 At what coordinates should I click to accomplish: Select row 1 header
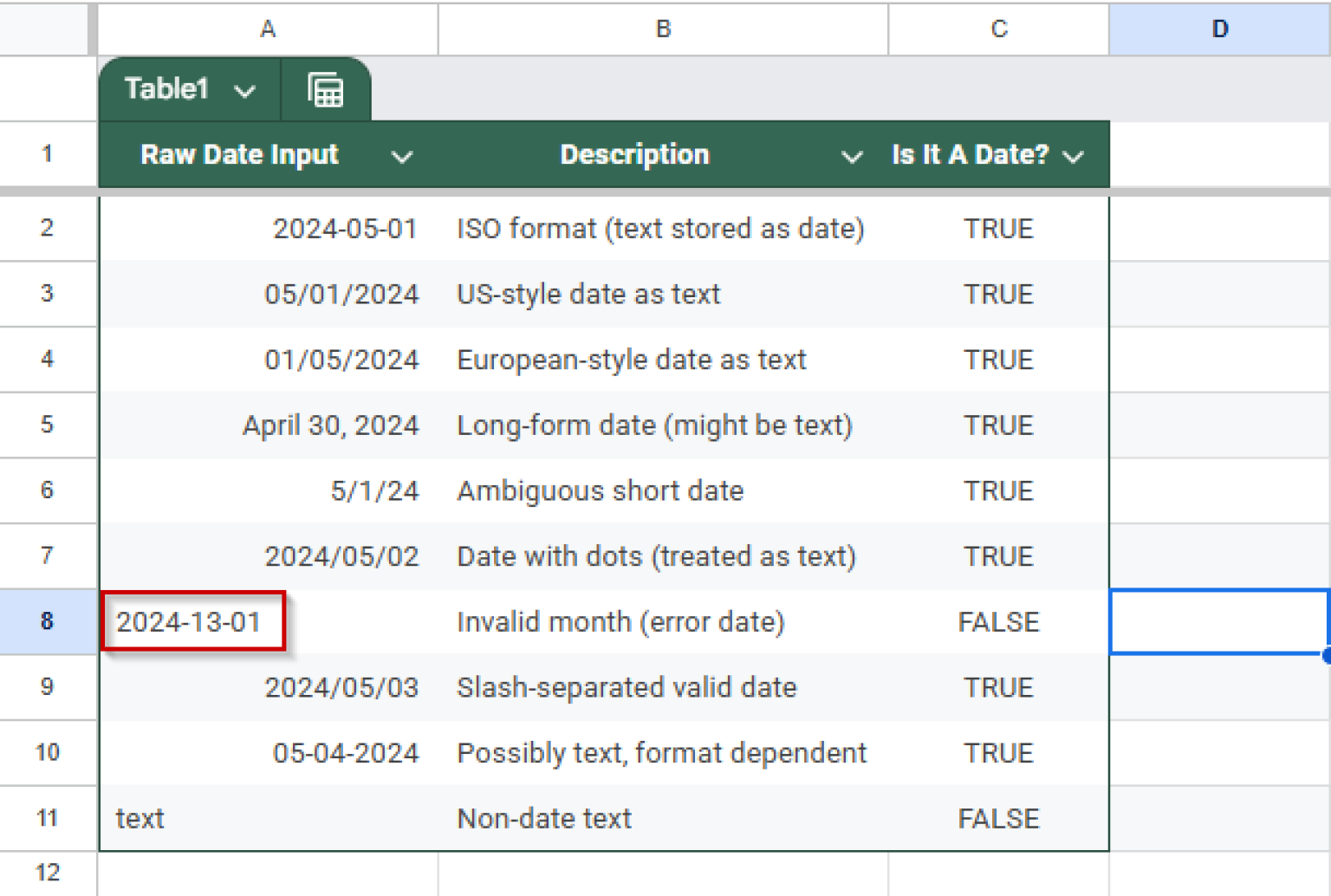coord(48,153)
